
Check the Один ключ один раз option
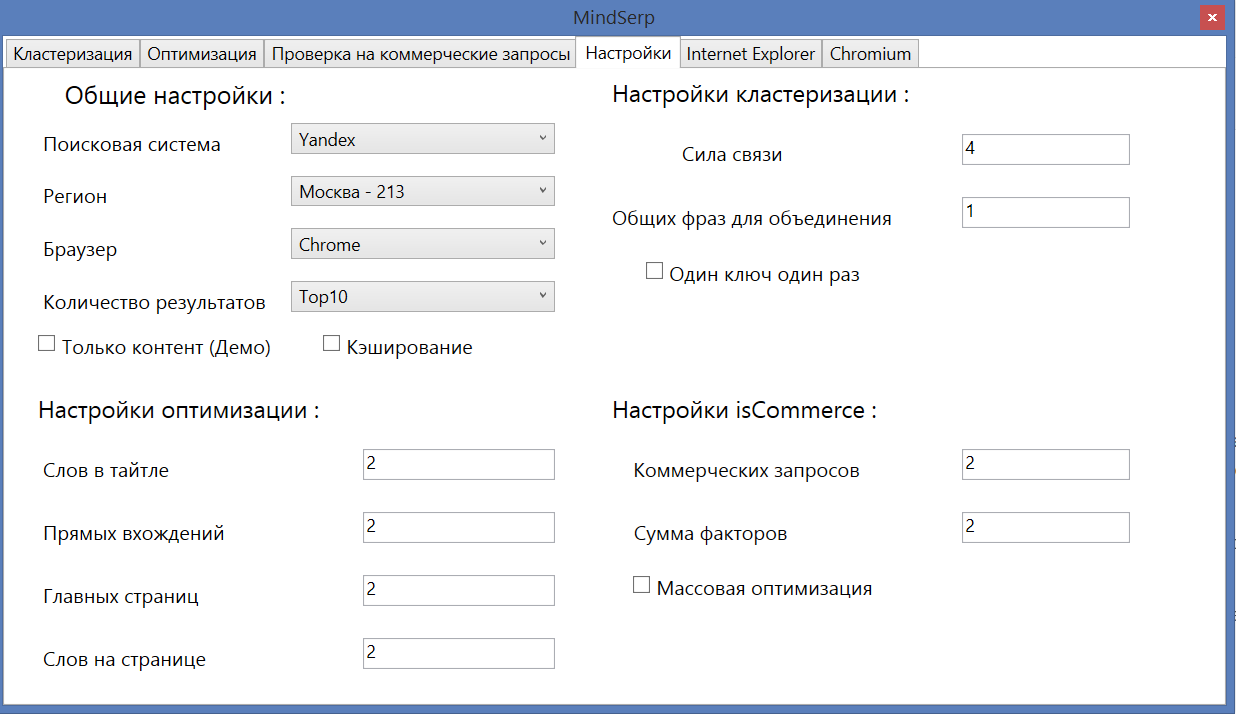point(655,271)
